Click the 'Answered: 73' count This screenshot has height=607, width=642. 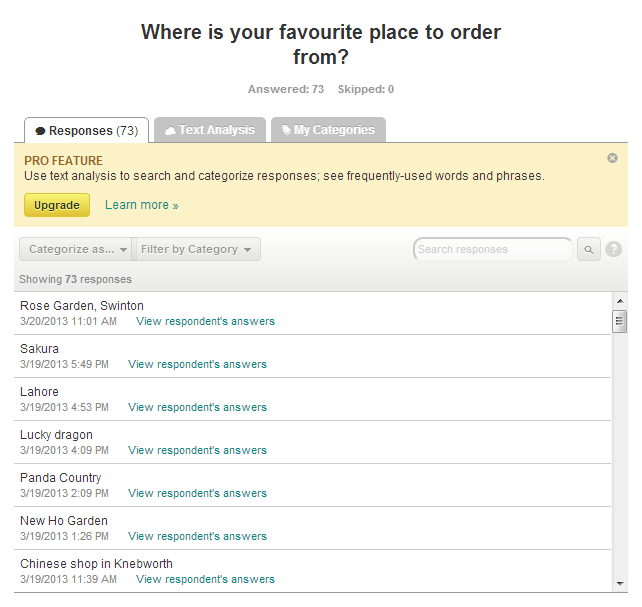(286, 89)
